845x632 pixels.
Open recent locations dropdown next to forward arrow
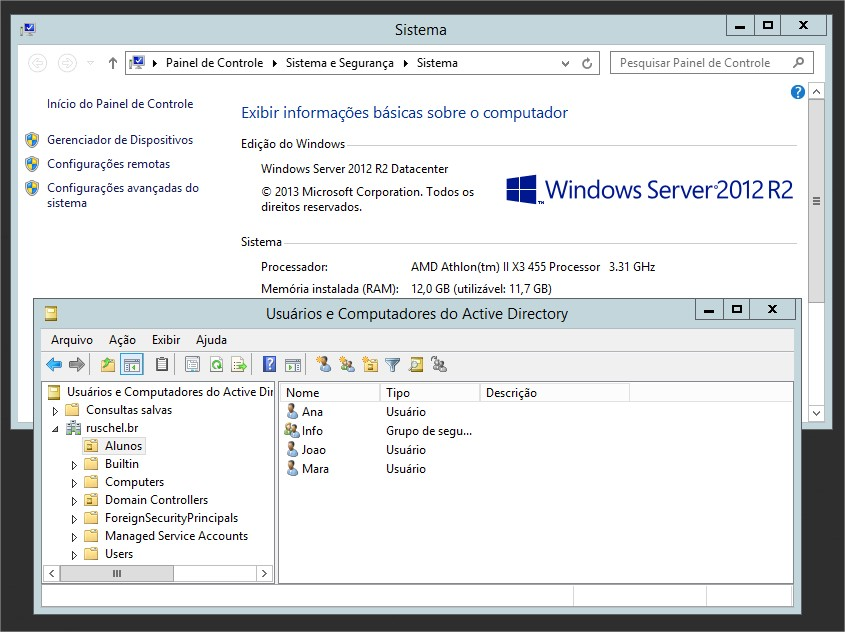point(91,63)
